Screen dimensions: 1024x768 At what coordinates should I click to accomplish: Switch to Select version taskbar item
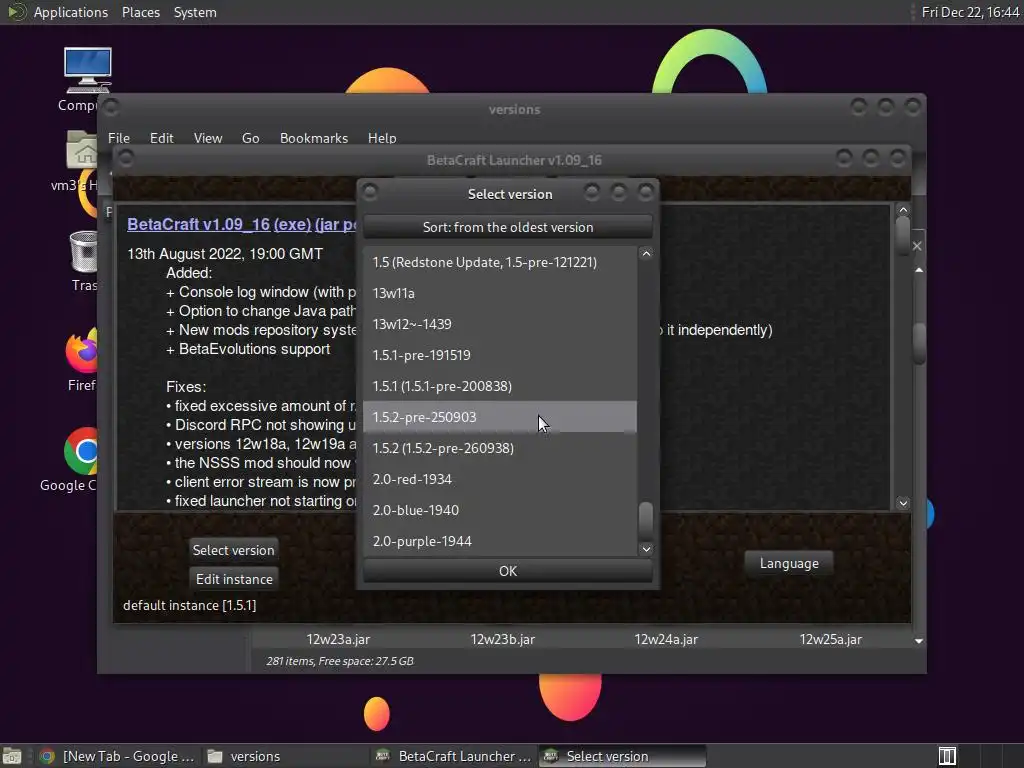point(622,756)
